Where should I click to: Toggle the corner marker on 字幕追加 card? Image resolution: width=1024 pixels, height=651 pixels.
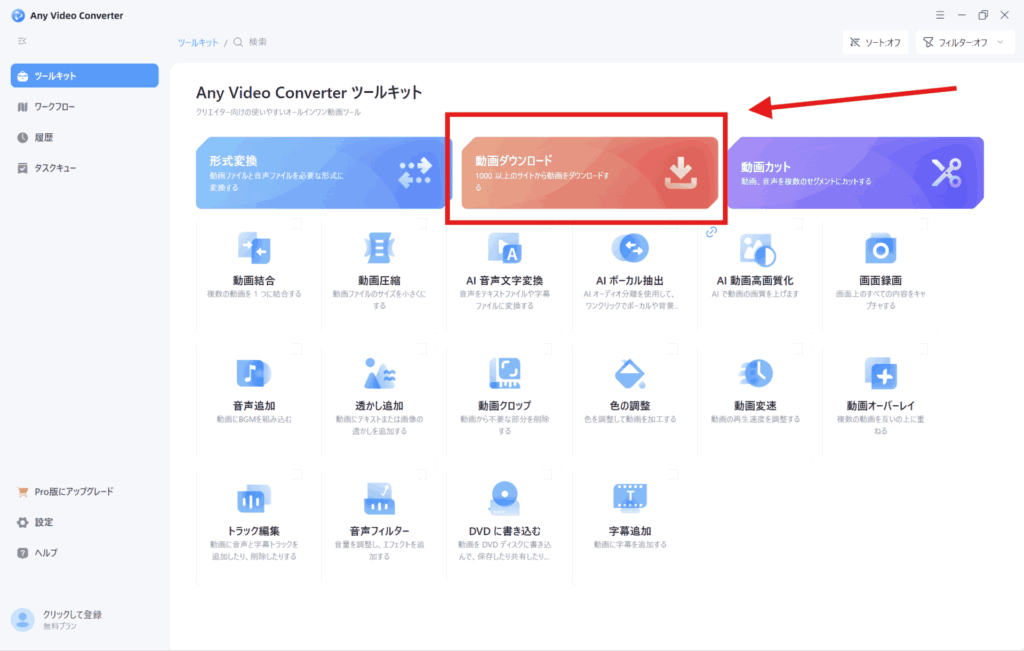(x=673, y=474)
